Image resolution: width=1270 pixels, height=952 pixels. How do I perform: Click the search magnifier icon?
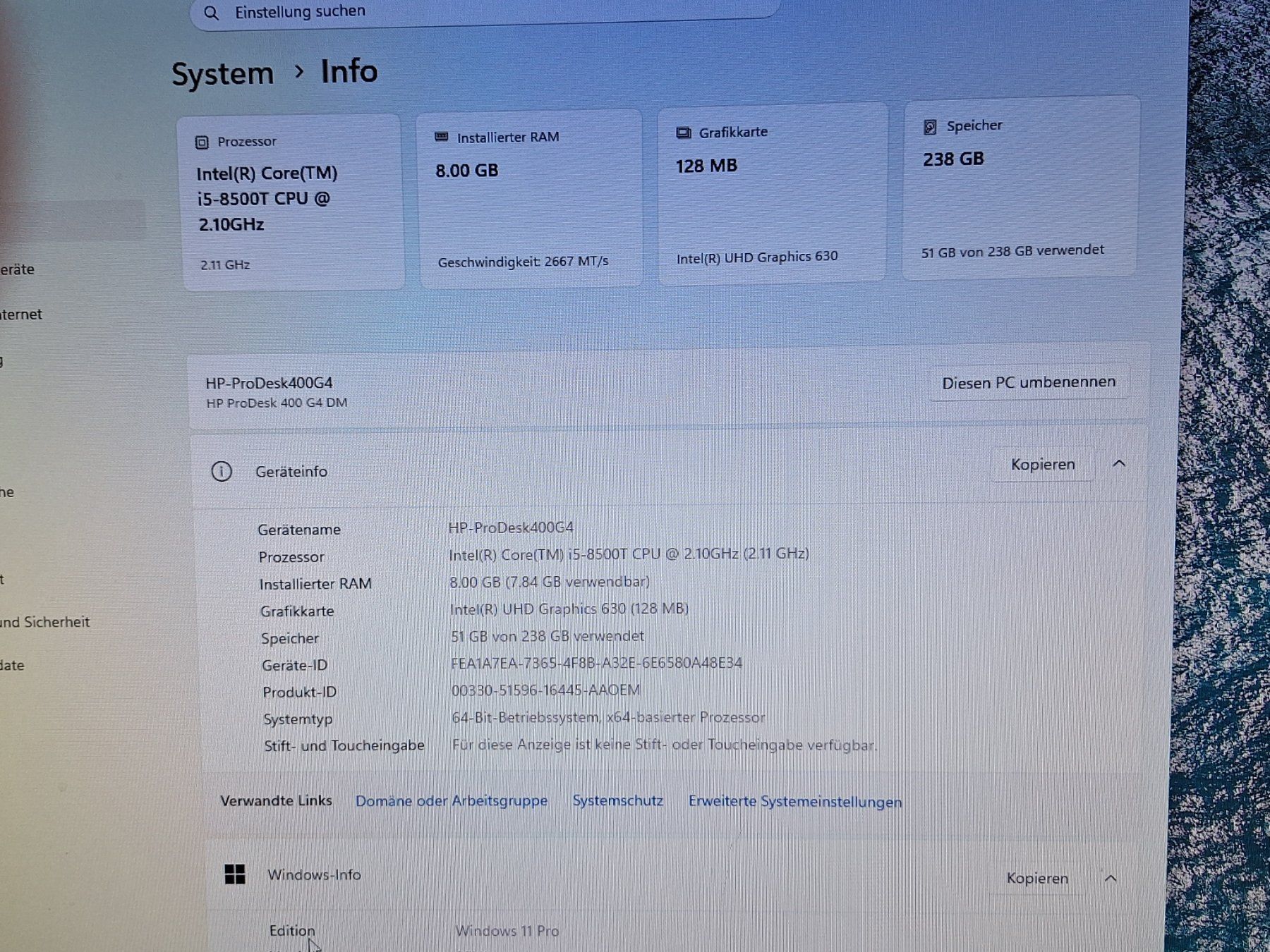click(x=211, y=13)
